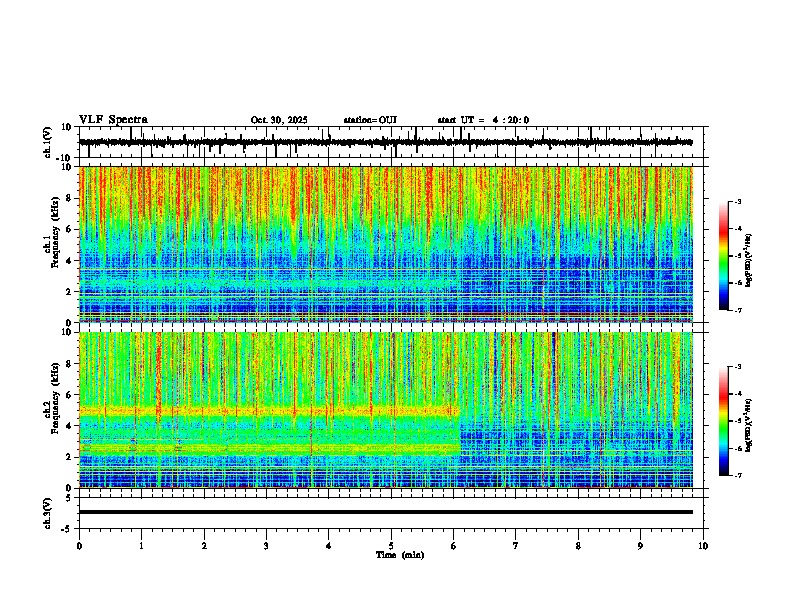Click the yellow 5 kHz band in ch.2 spectrogram
The width and height of the screenshot is (792, 612).
click(269, 411)
